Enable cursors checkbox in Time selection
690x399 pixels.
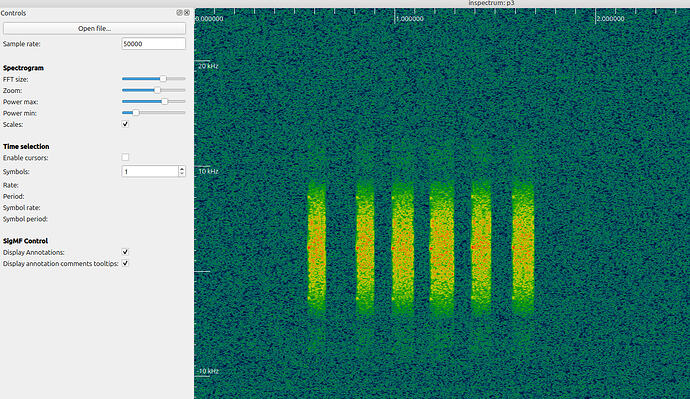point(125,157)
